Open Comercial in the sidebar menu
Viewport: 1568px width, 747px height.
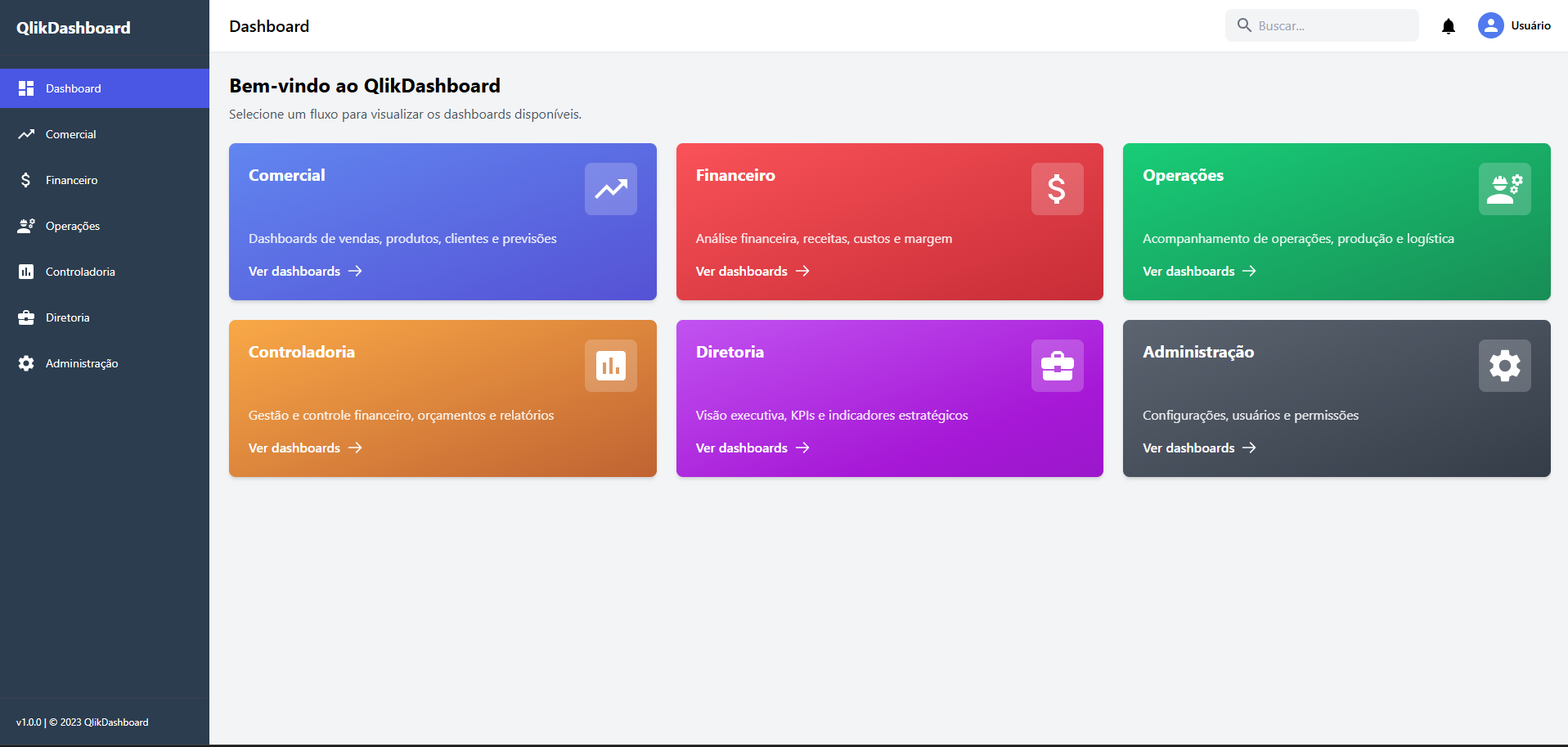coord(71,134)
